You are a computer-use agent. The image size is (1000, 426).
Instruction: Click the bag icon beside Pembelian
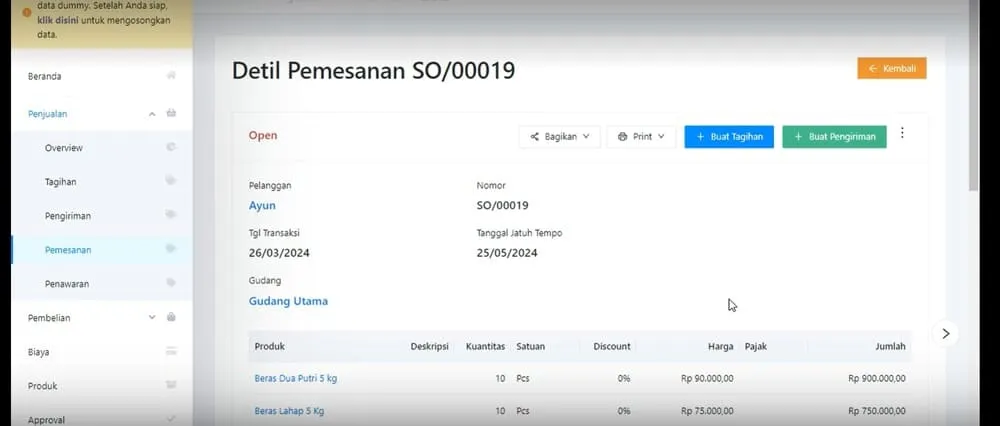tap(171, 316)
